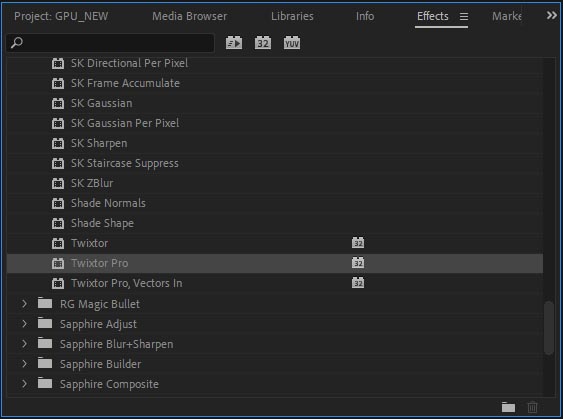Select the SK ZBlur effect
563x419 pixels.
coord(92,183)
